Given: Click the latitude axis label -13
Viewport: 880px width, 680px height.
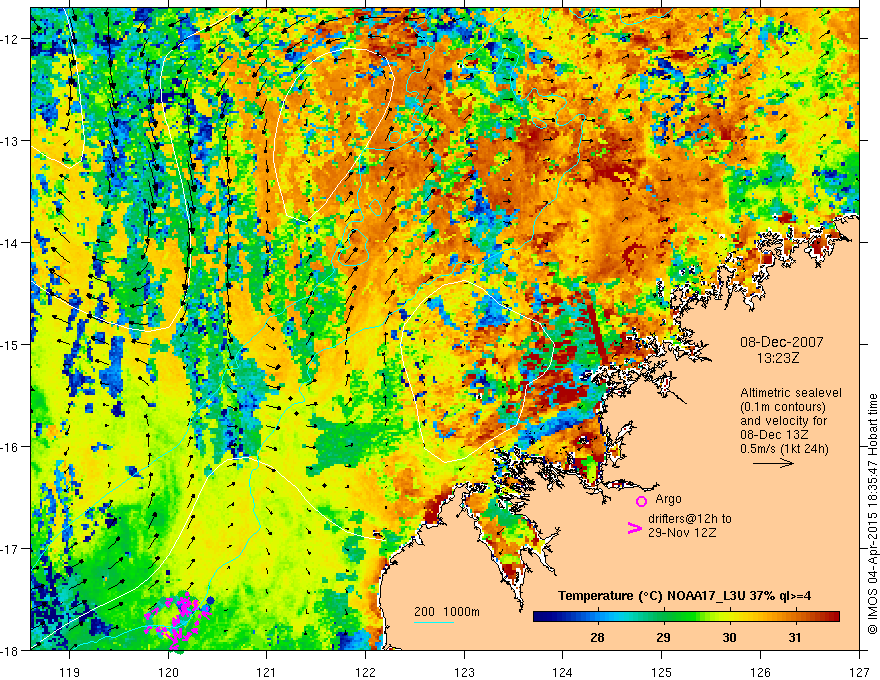Looking at the screenshot, I should click(11, 141).
